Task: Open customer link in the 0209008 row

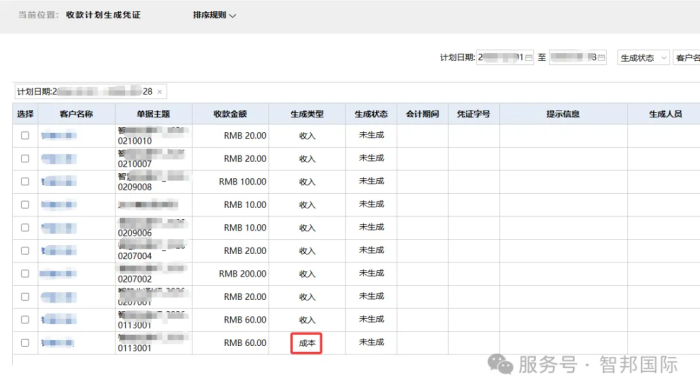Action: (x=59, y=181)
